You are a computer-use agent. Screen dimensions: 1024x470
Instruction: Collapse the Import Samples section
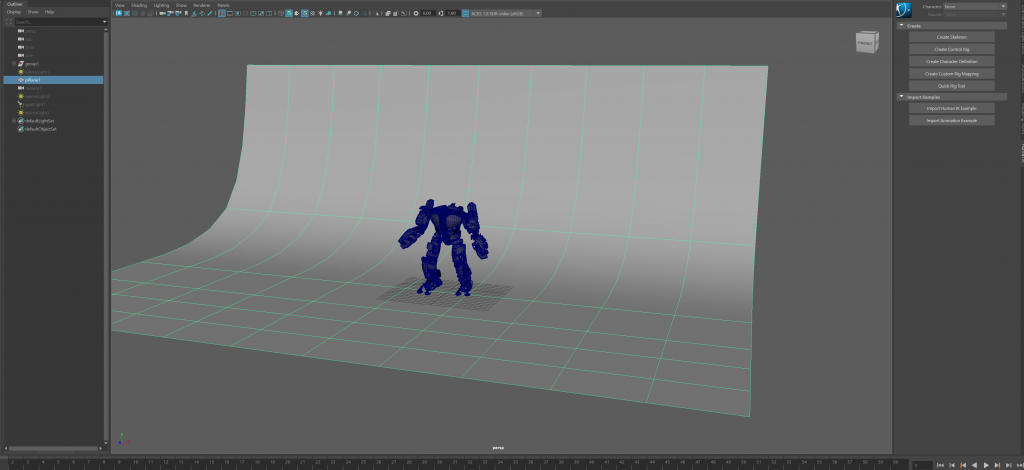[901, 97]
